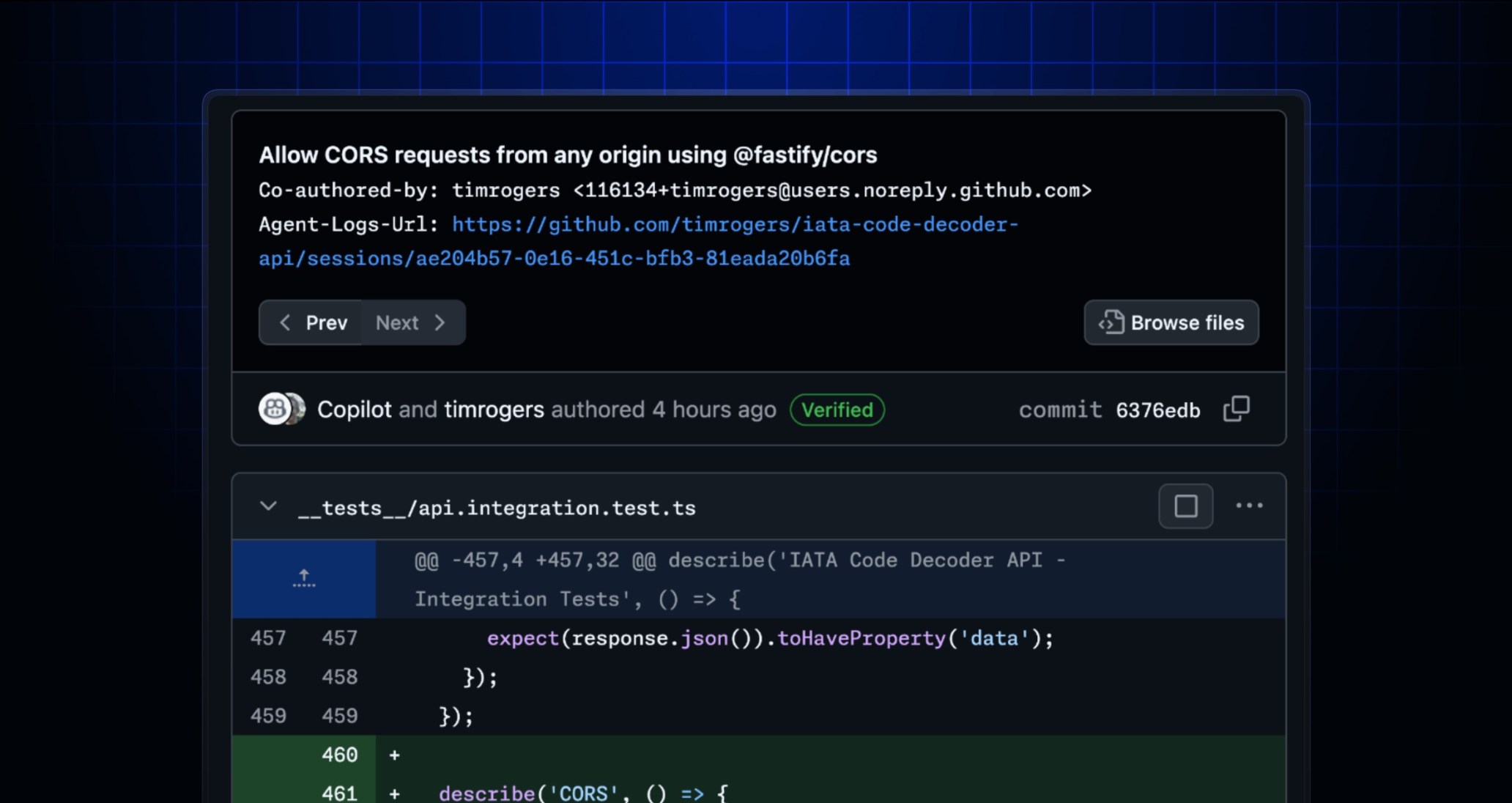Screen dimensions: 1512x803
Task: Click the timrogers avatar thumbnail
Action: (298, 409)
